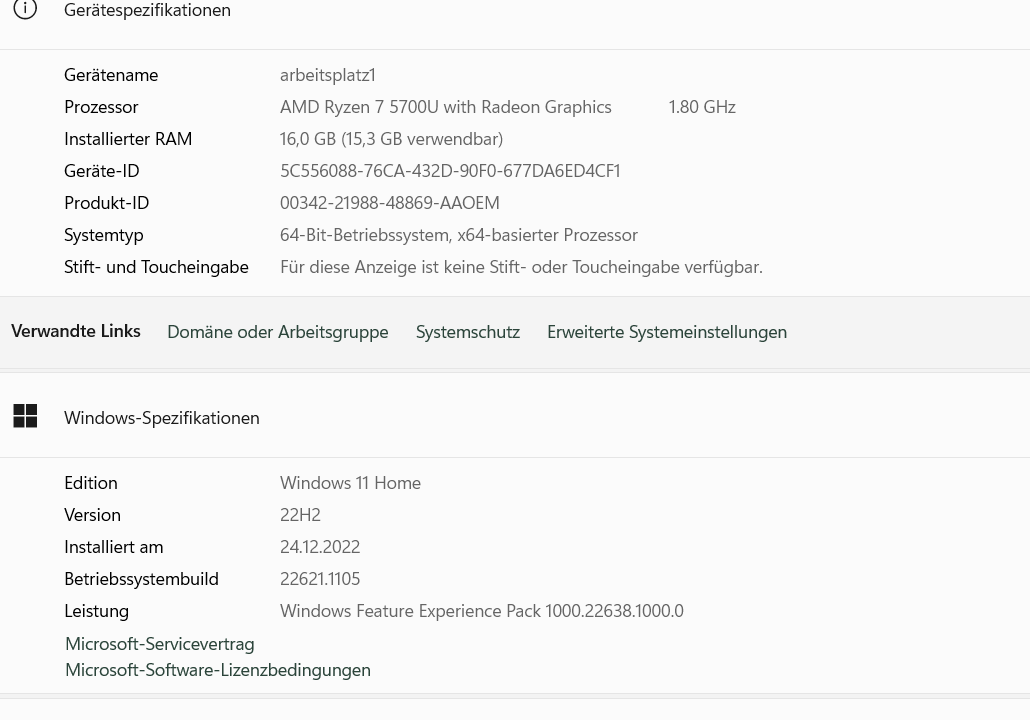Image resolution: width=1030 pixels, height=720 pixels.
Task: Open the Microsoft-Servicevertrag link
Action: tap(160, 644)
